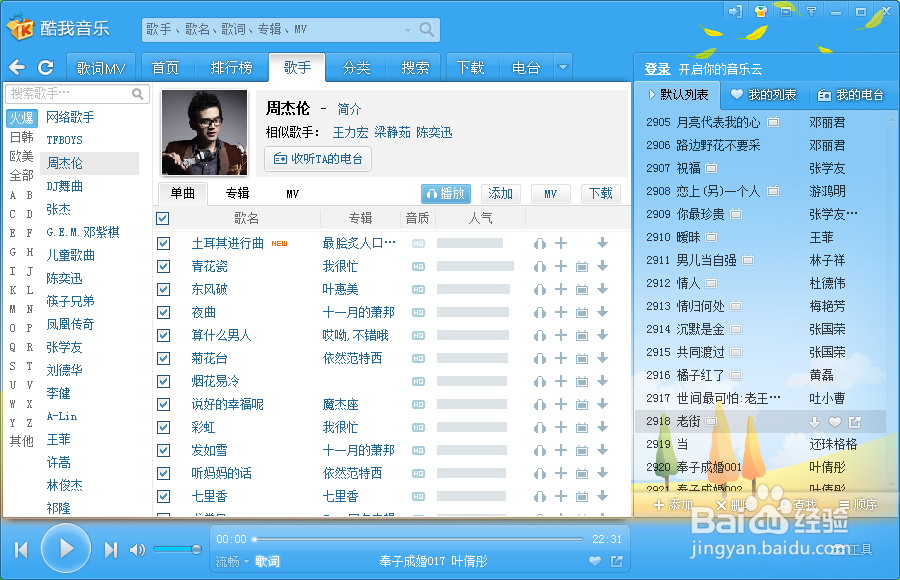The height and width of the screenshot is (580, 900).
Task: Click the refresh page icon
Action: (45, 68)
